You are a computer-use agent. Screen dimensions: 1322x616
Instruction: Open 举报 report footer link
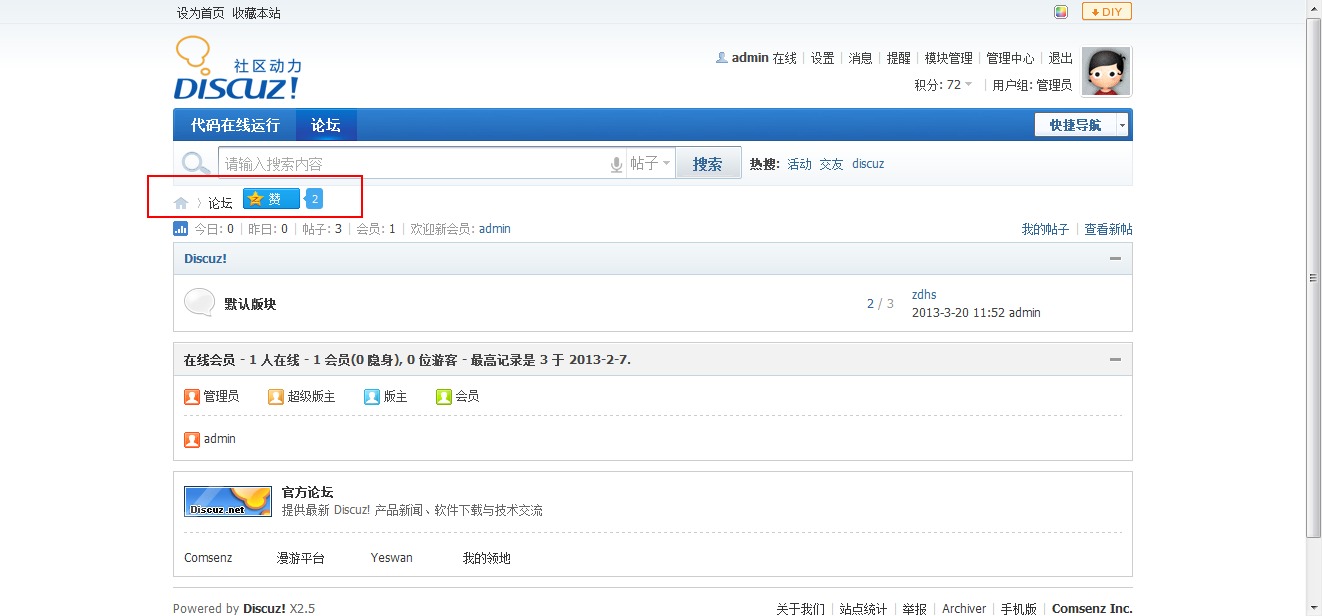[914, 608]
